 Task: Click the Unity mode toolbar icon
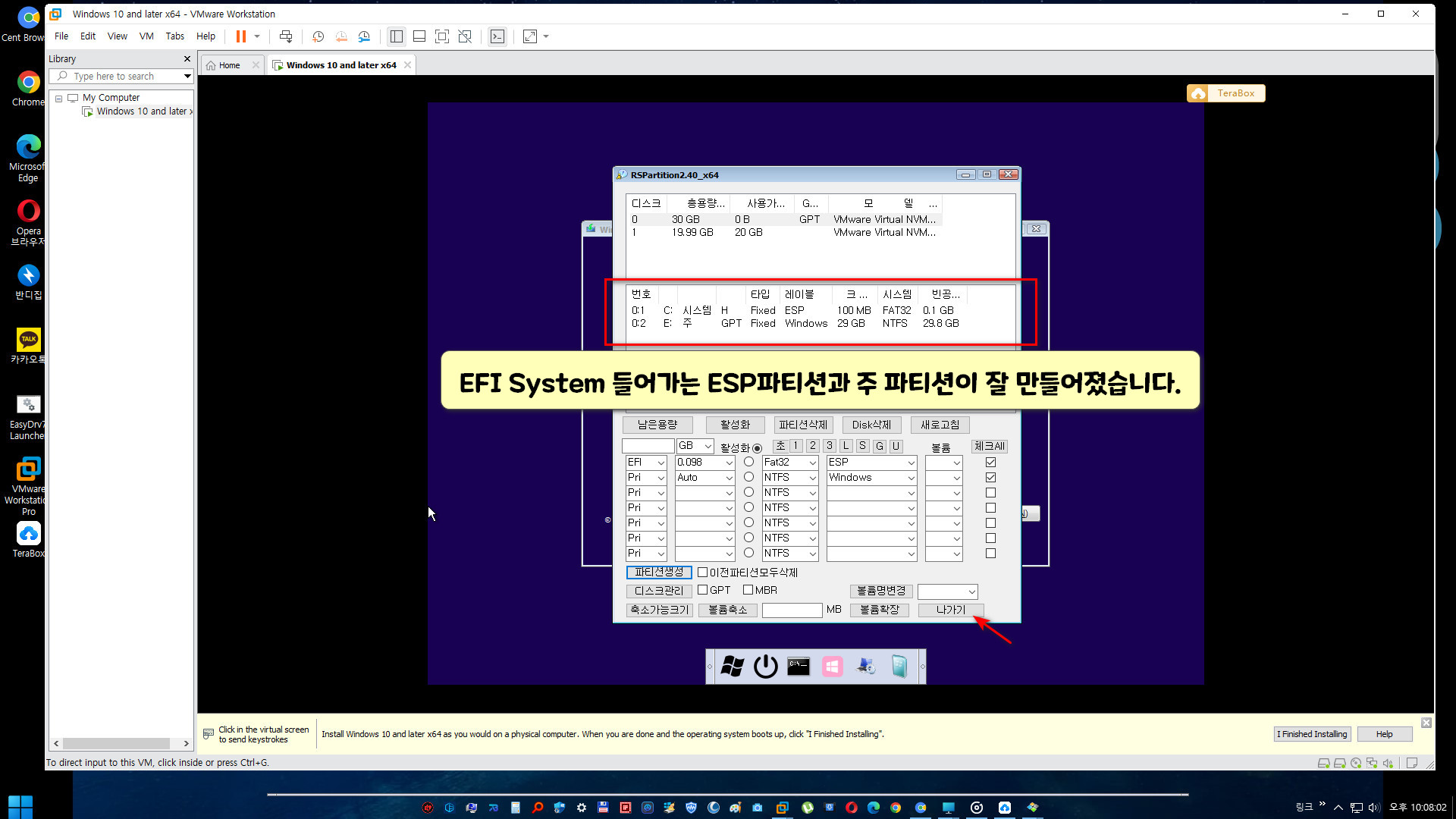pos(465,36)
